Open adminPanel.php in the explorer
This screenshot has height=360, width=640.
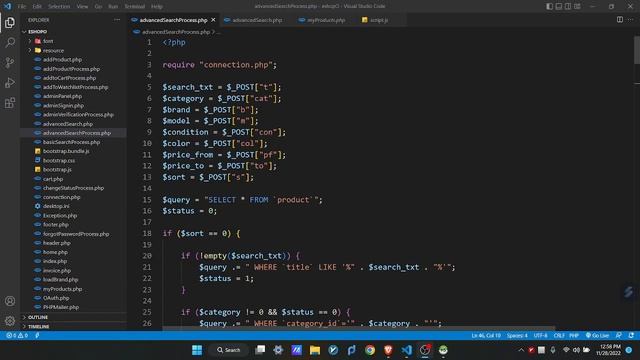(x=62, y=96)
